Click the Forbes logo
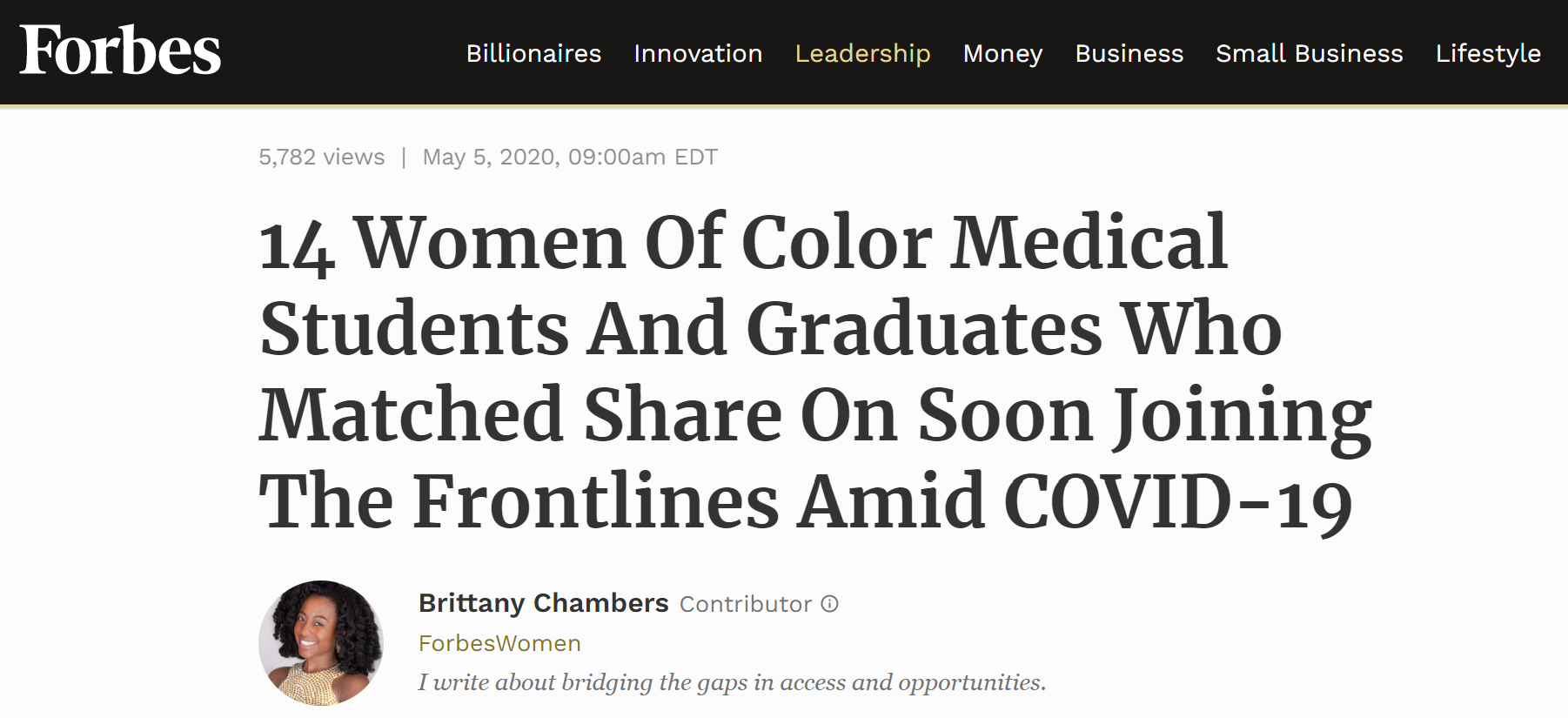Viewport: 1568px width, 718px height. pyautogui.click(x=119, y=52)
